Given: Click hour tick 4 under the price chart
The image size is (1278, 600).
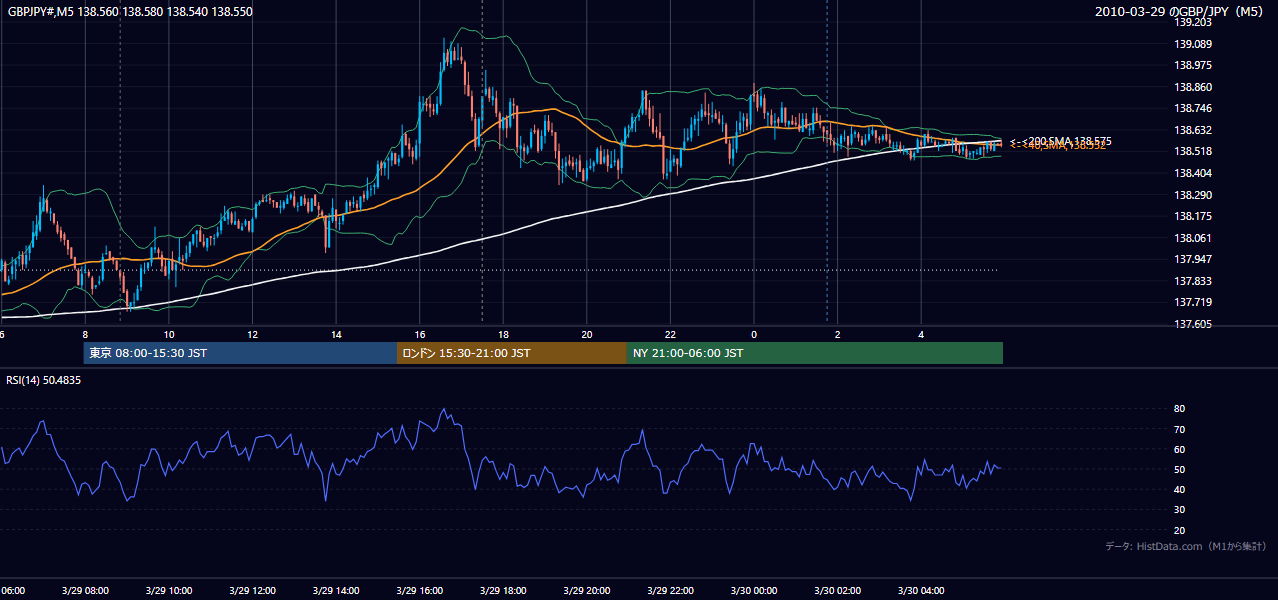Looking at the screenshot, I should (921, 335).
